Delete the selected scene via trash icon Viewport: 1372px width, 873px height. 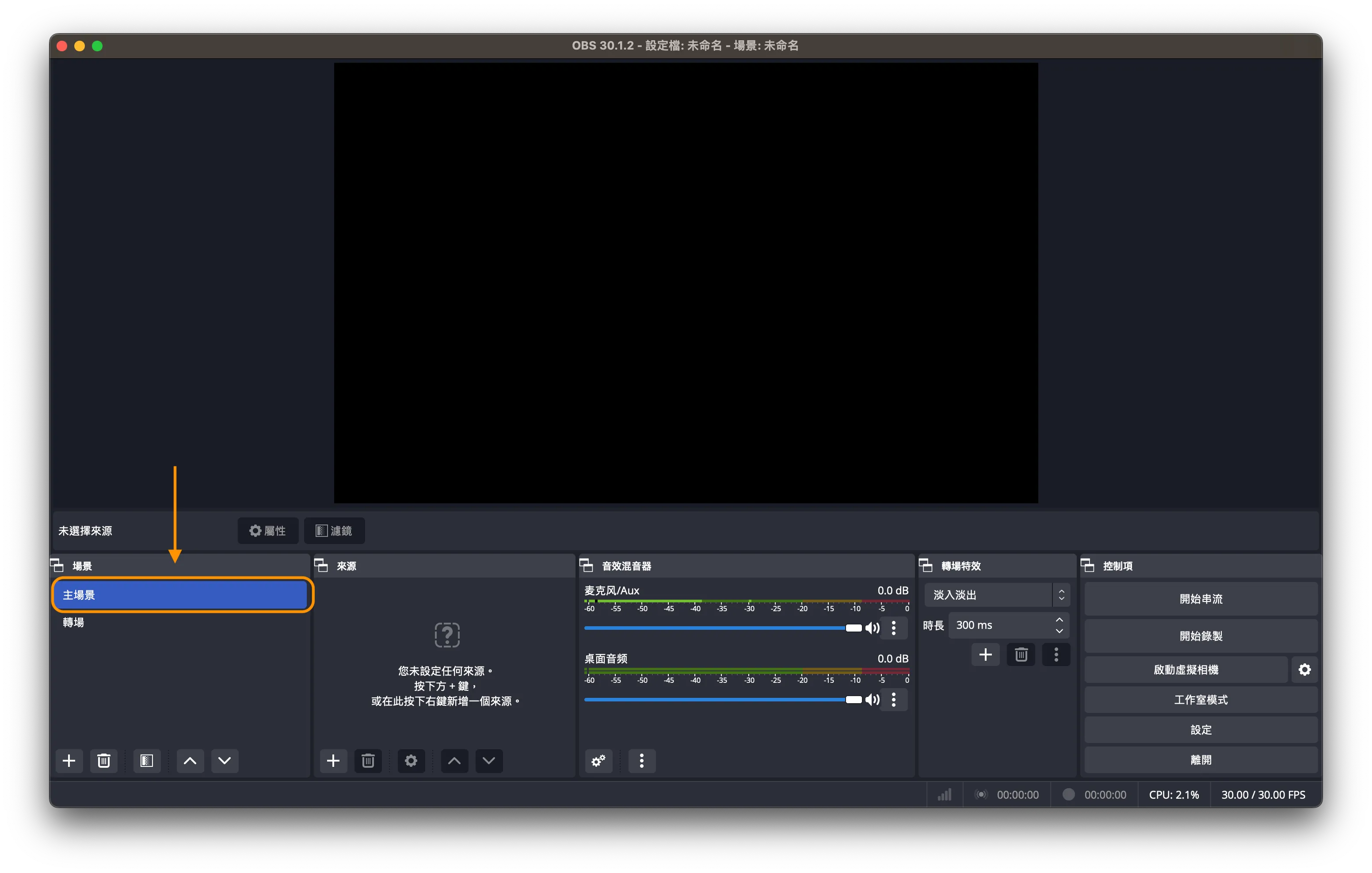tap(104, 761)
